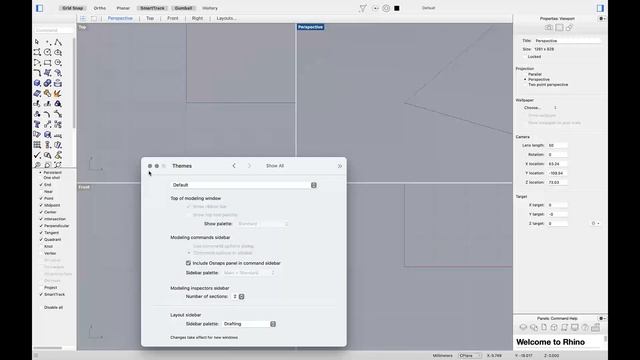Select the Box solid tool
The width and height of the screenshot is (640, 360).
[x=37, y=83]
